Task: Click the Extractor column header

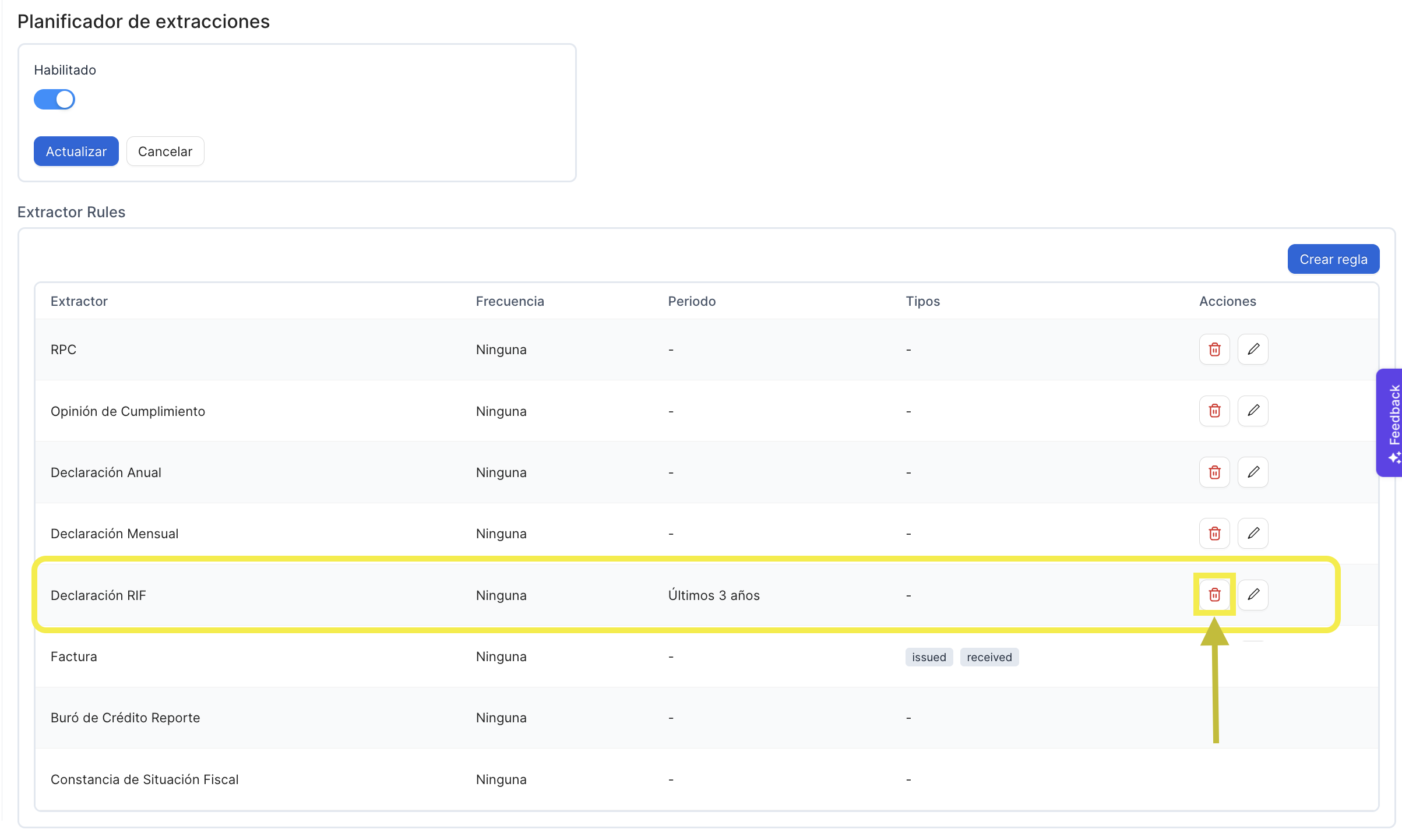Action: tap(79, 301)
